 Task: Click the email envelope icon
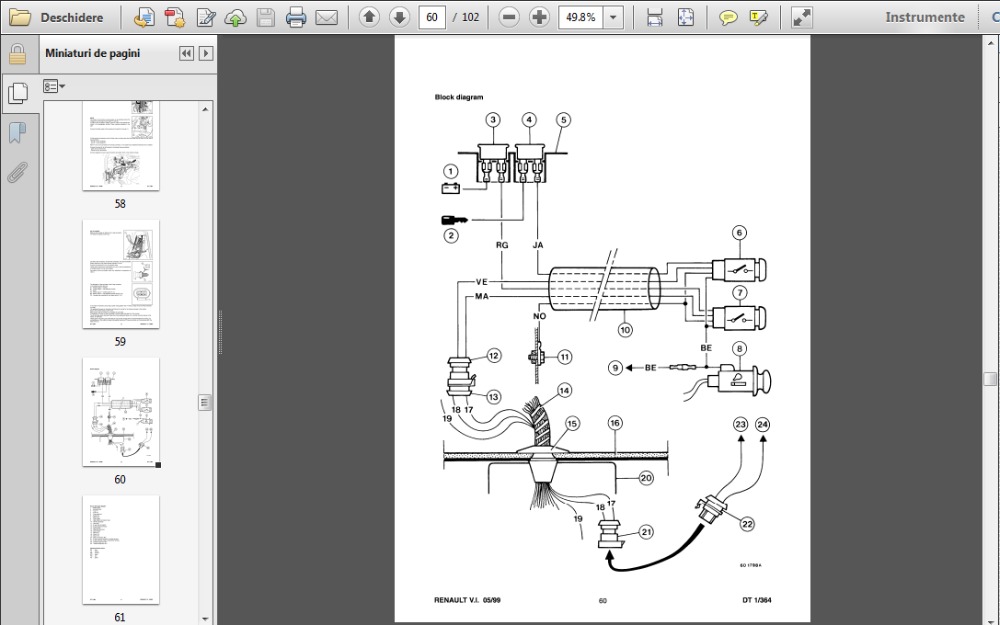326,17
